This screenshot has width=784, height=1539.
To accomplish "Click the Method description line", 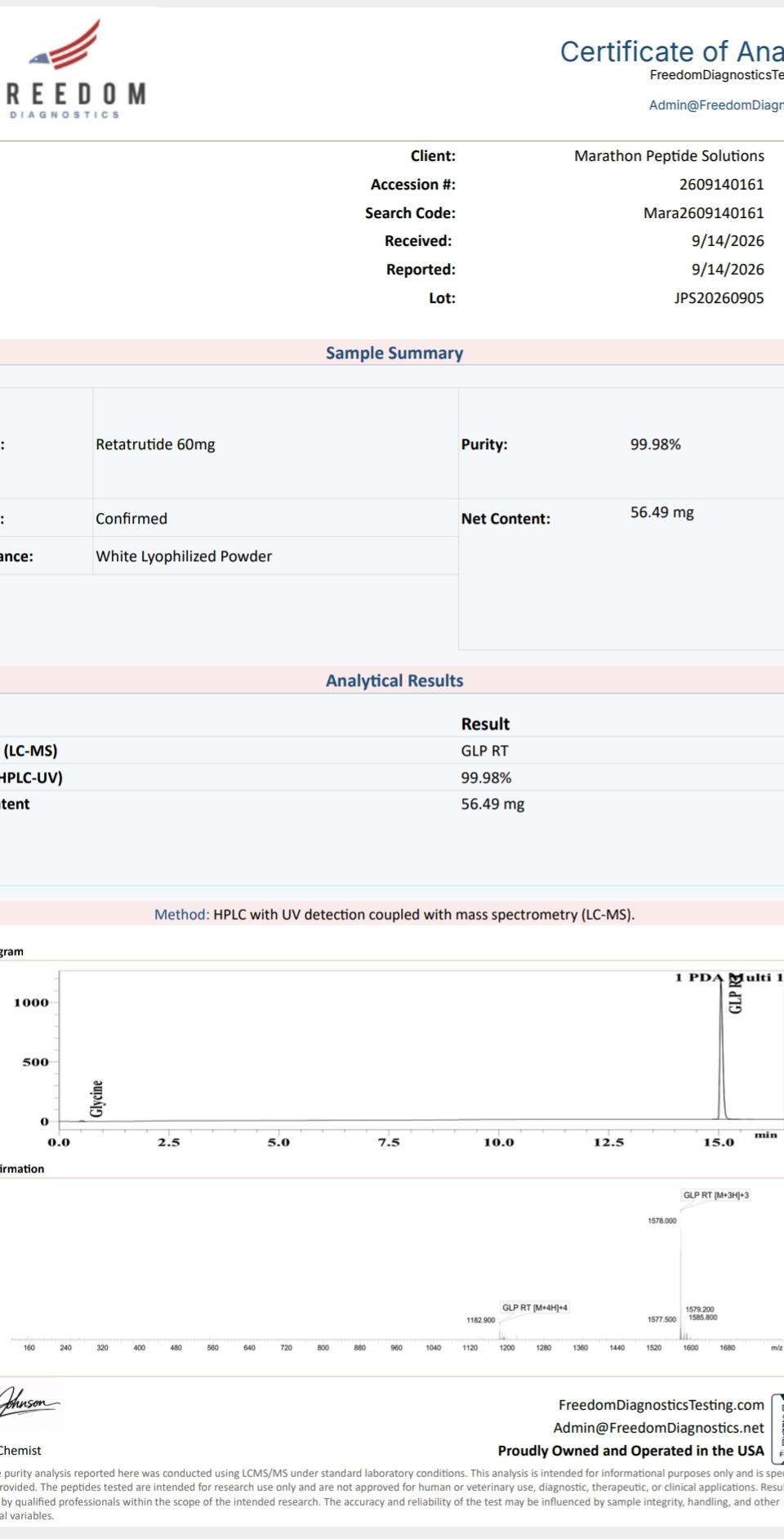I will (x=394, y=915).
